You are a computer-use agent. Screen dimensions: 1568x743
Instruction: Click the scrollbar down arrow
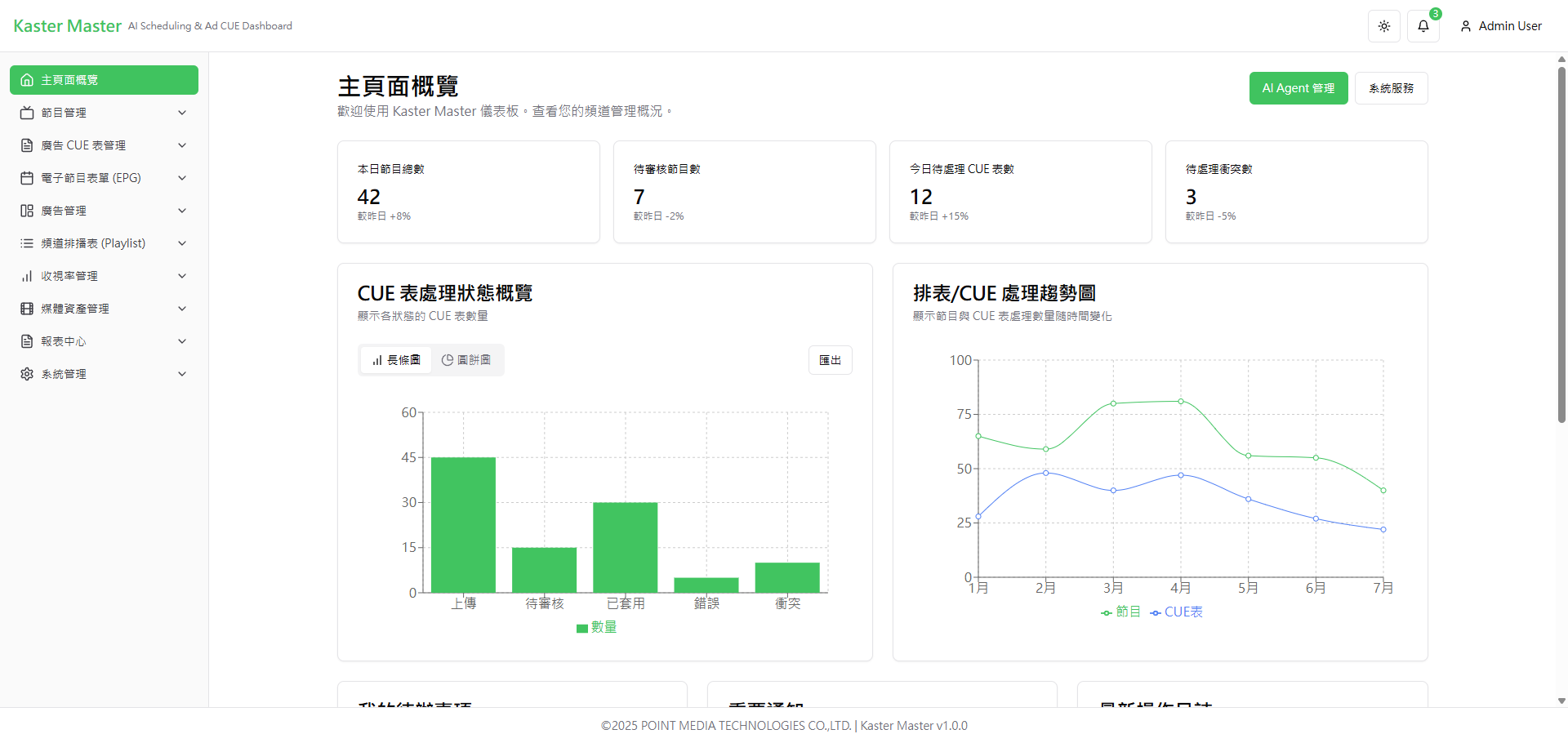pyautogui.click(x=1561, y=701)
